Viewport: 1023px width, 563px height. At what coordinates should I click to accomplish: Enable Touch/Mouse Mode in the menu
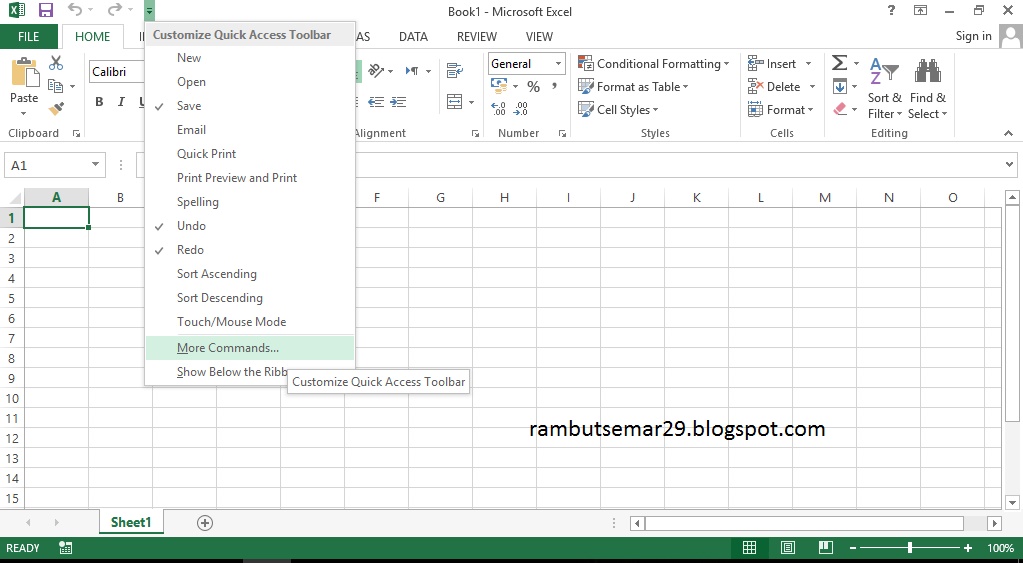click(x=250, y=322)
